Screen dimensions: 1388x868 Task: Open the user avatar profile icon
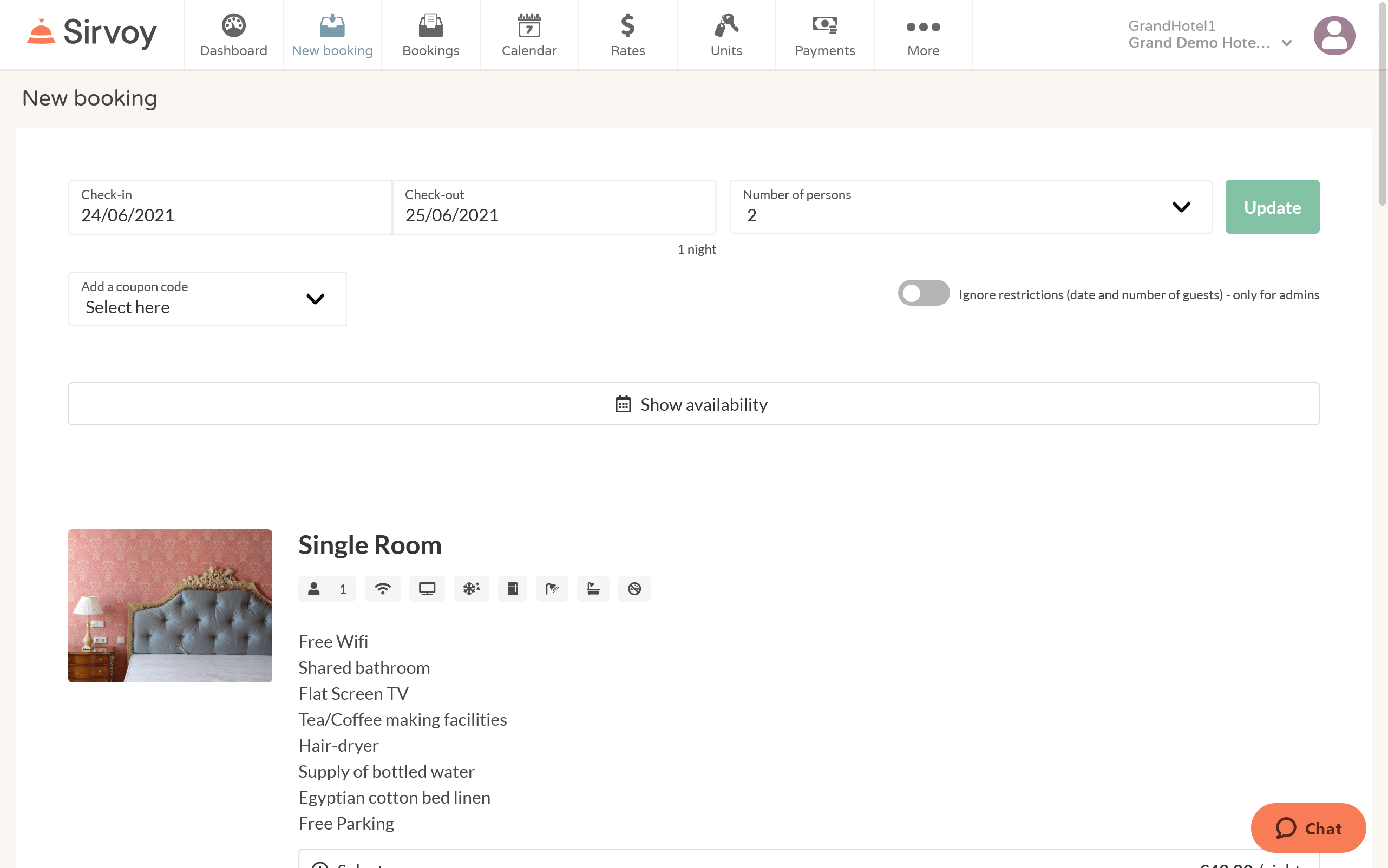1334,35
